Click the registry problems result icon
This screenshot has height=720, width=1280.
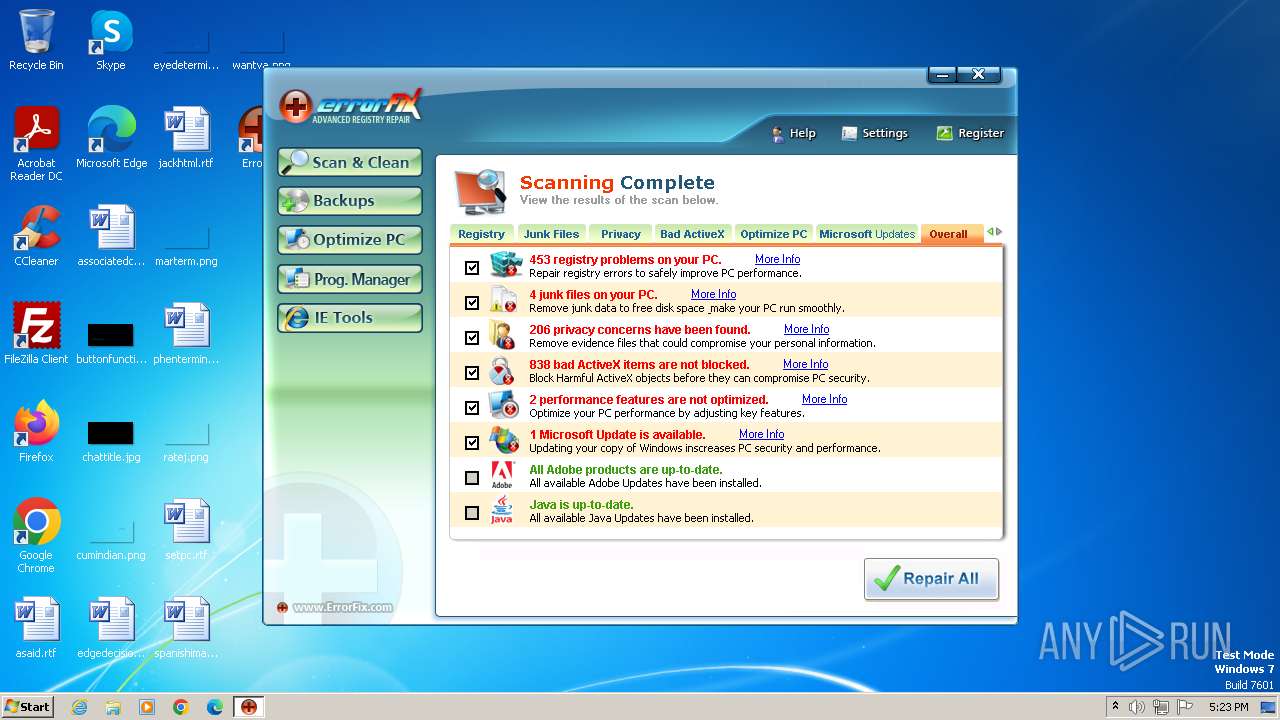505,266
